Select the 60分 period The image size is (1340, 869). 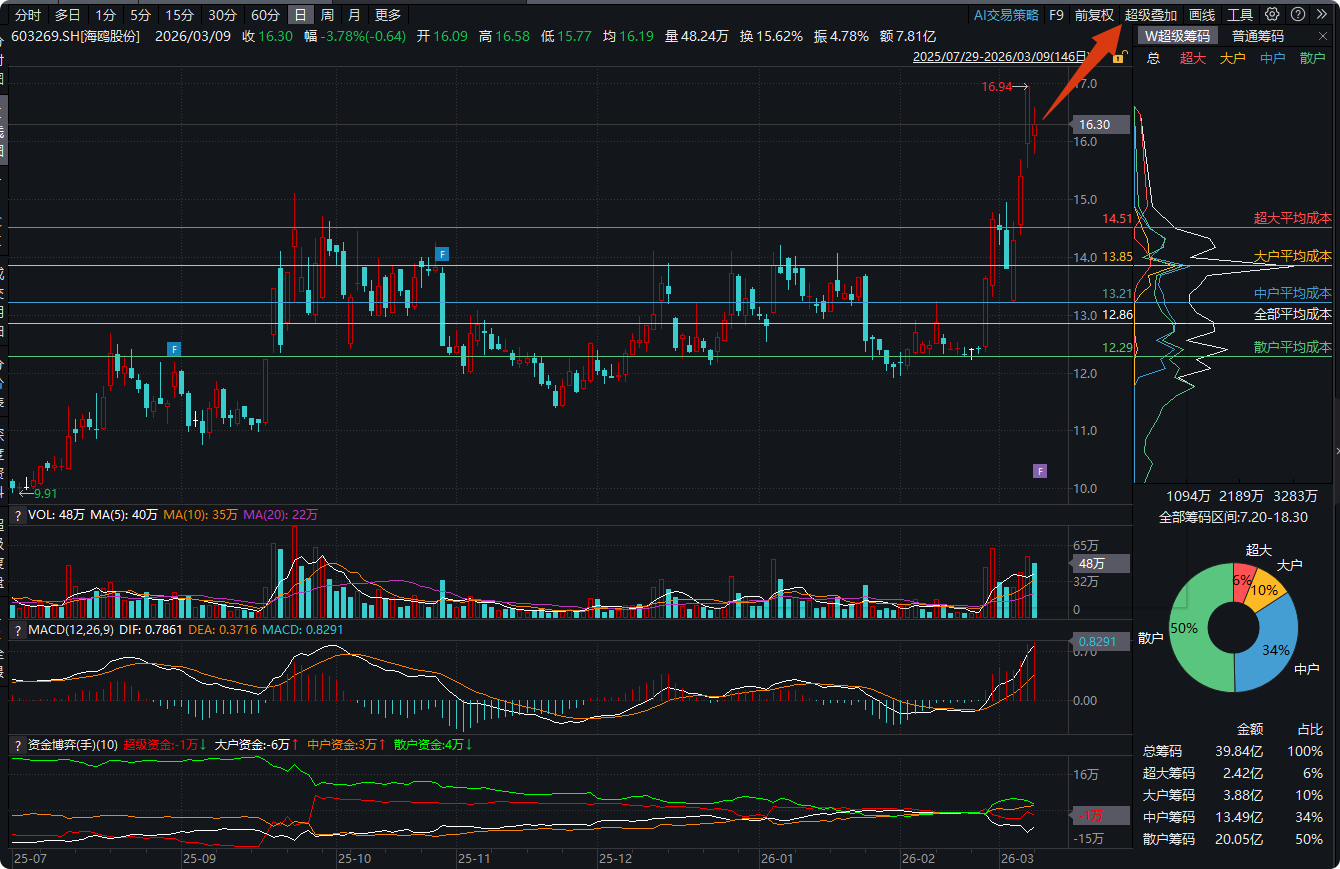pos(265,15)
